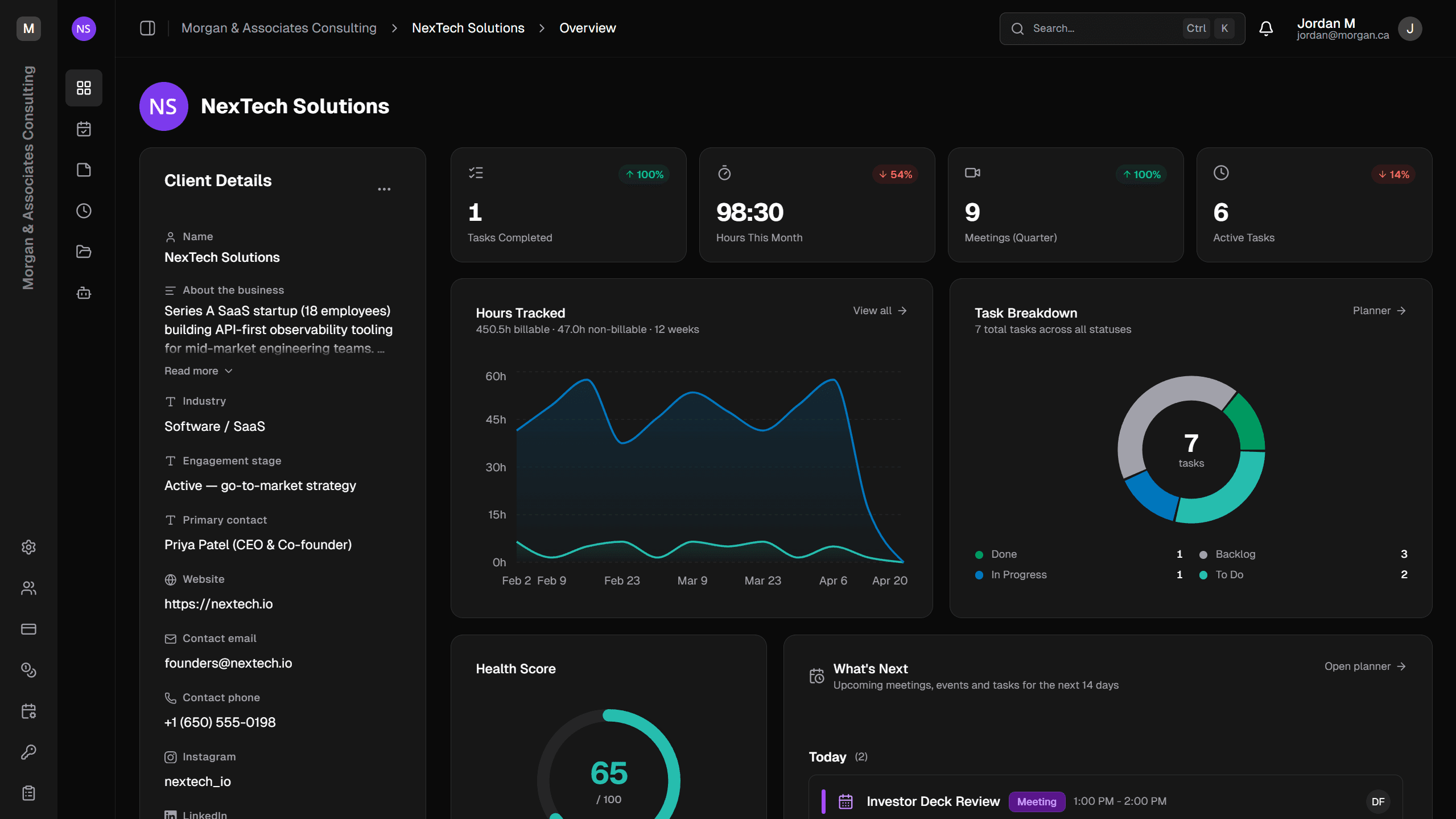Click the Meetings video camera icon

coord(972,172)
